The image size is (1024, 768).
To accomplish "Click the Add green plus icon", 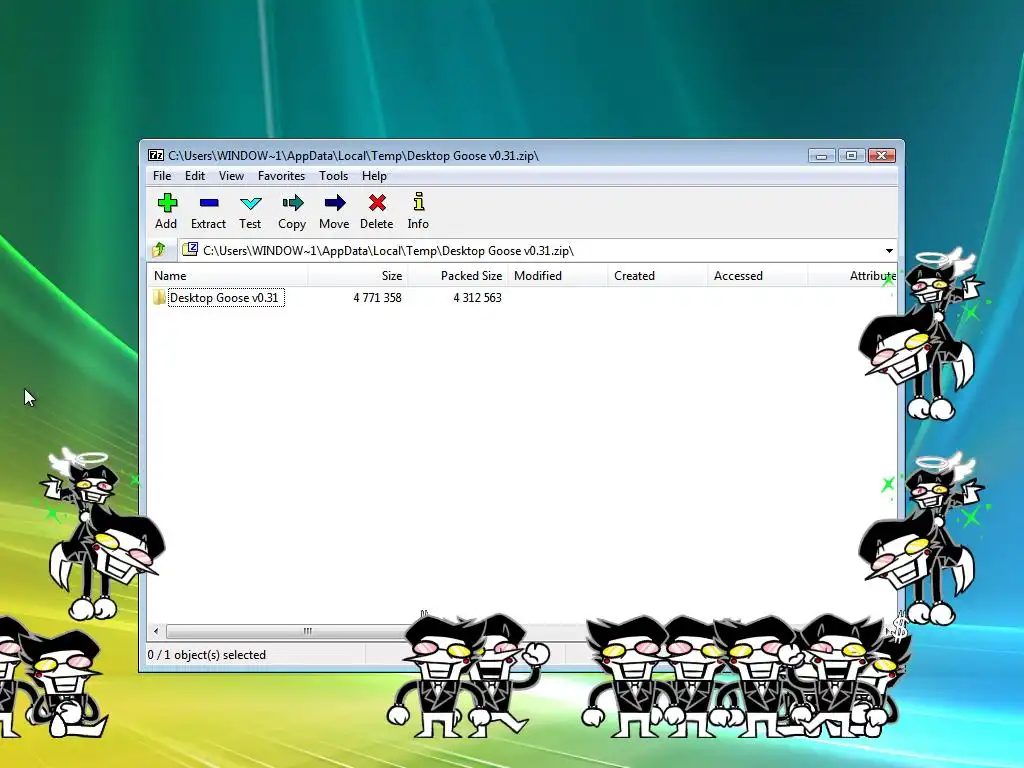I will [x=167, y=203].
